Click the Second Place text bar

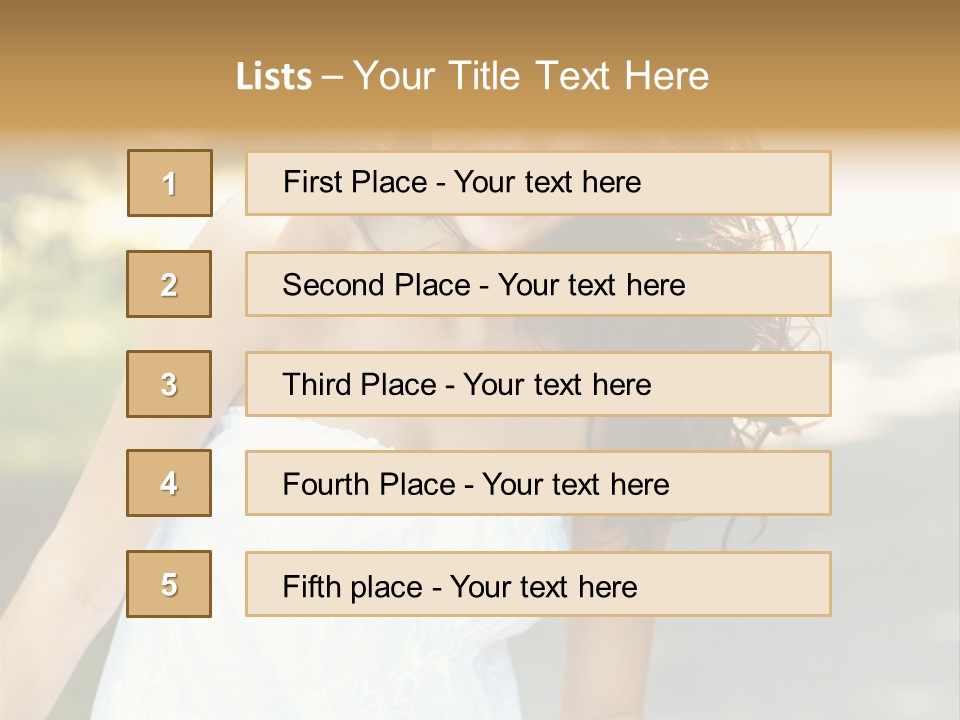click(x=538, y=284)
